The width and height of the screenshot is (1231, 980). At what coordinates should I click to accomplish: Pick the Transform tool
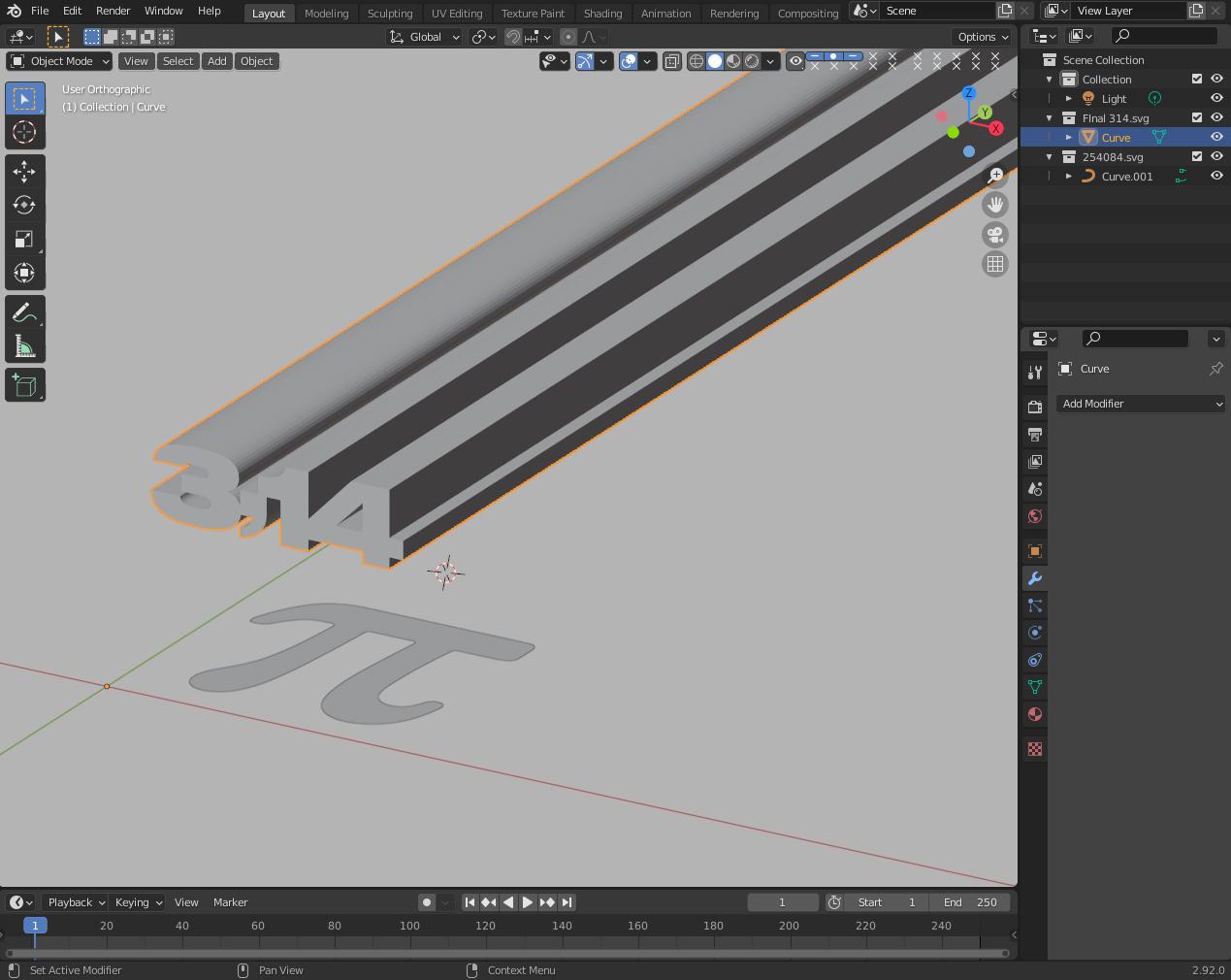(x=24, y=274)
